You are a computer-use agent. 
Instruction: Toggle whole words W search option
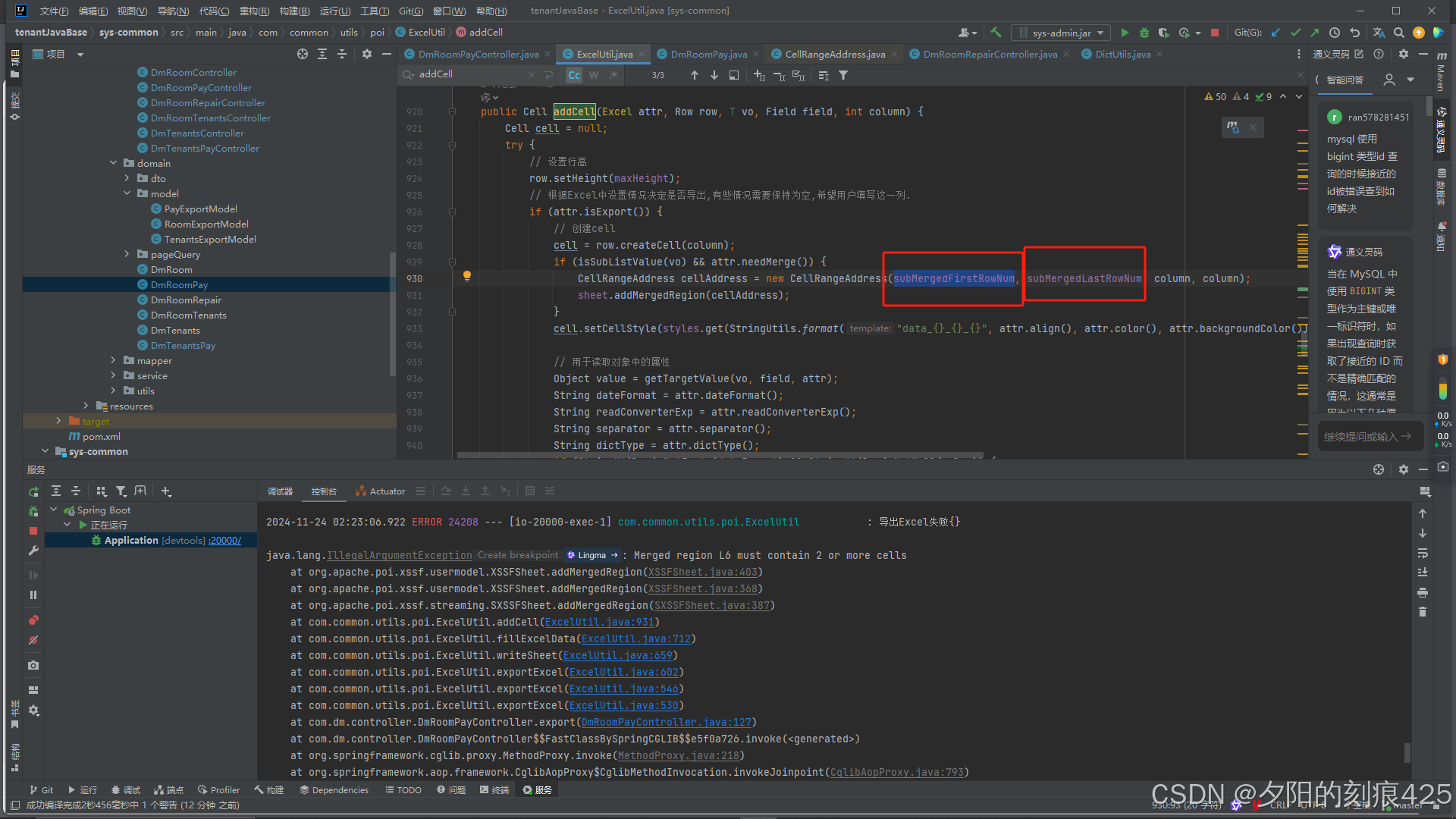click(594, 75)
